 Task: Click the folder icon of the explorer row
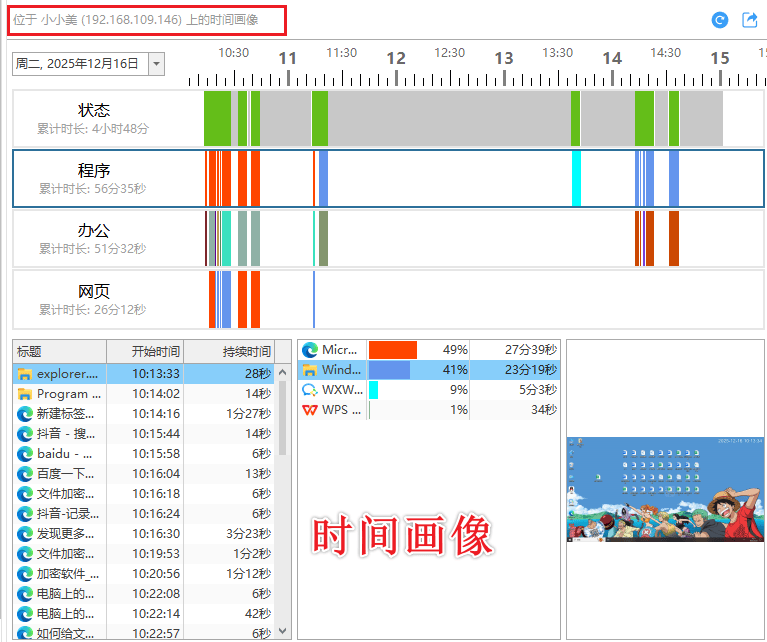[24, 374]
